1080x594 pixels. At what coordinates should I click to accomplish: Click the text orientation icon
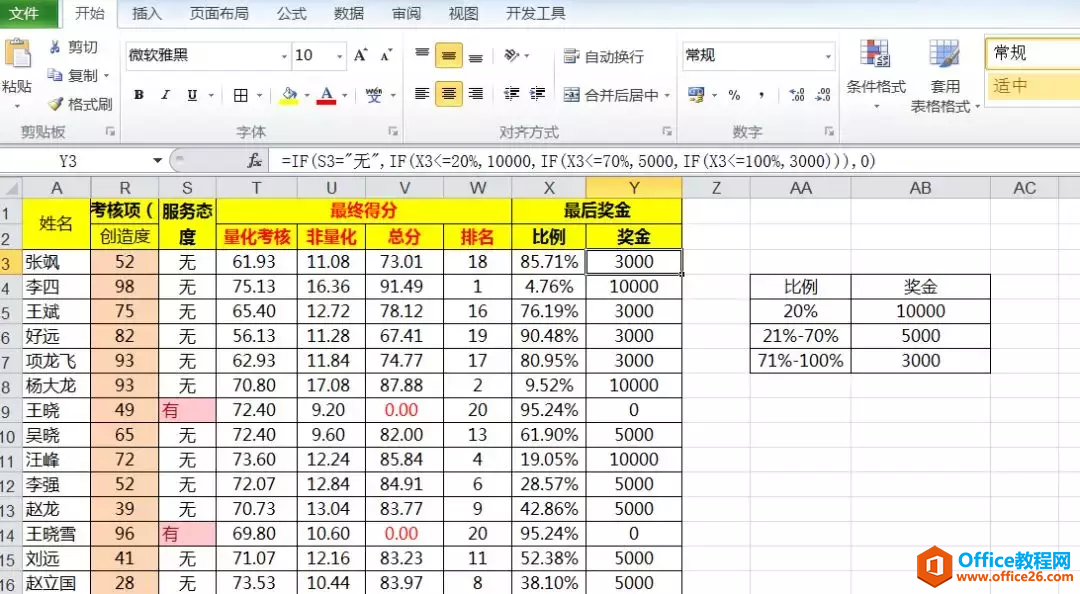[x=512, y=56]
